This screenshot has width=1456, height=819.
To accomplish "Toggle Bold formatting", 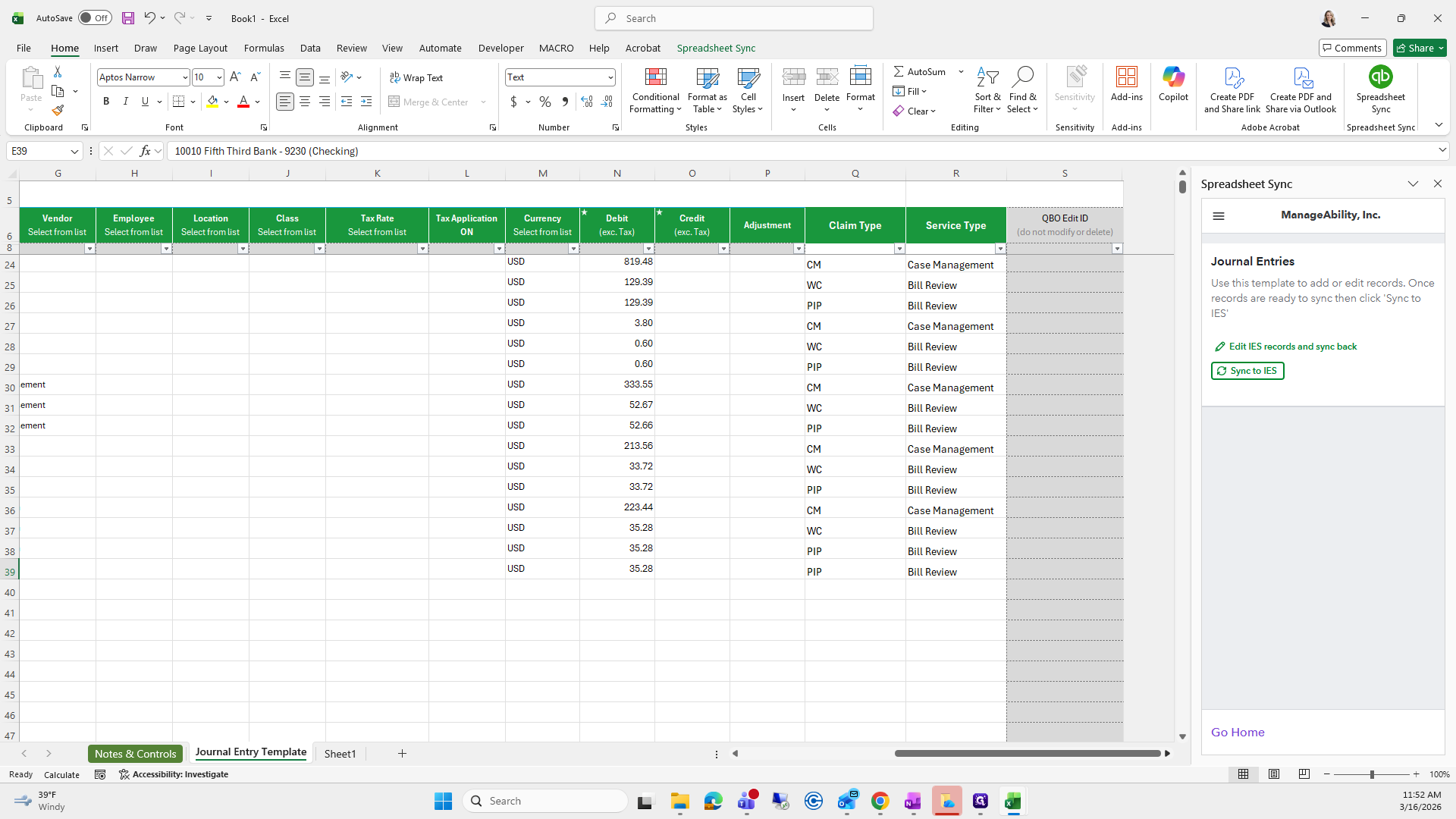I will [106, 102].
